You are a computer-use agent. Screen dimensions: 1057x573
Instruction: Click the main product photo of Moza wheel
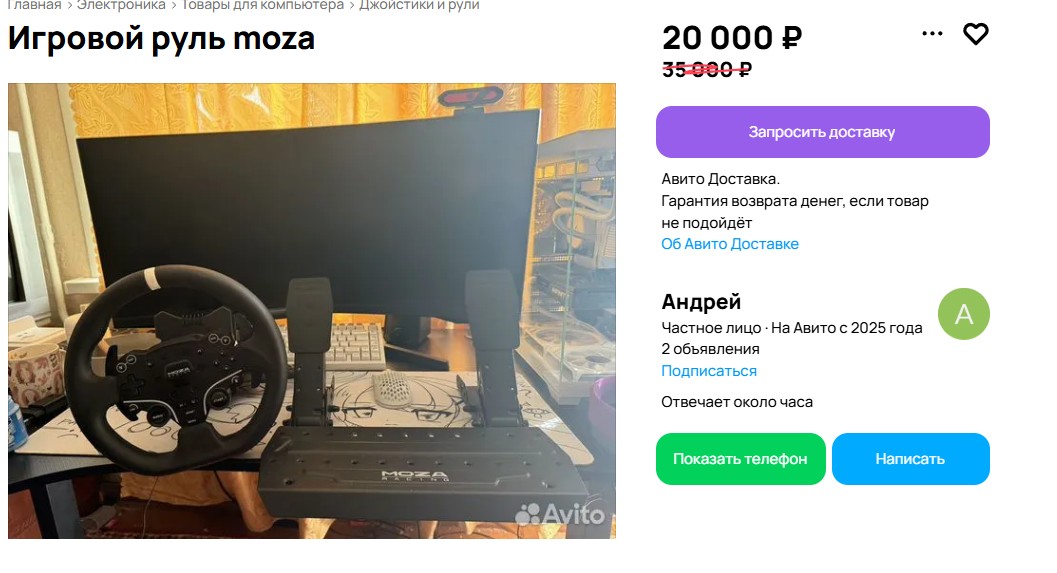(311, 311)
